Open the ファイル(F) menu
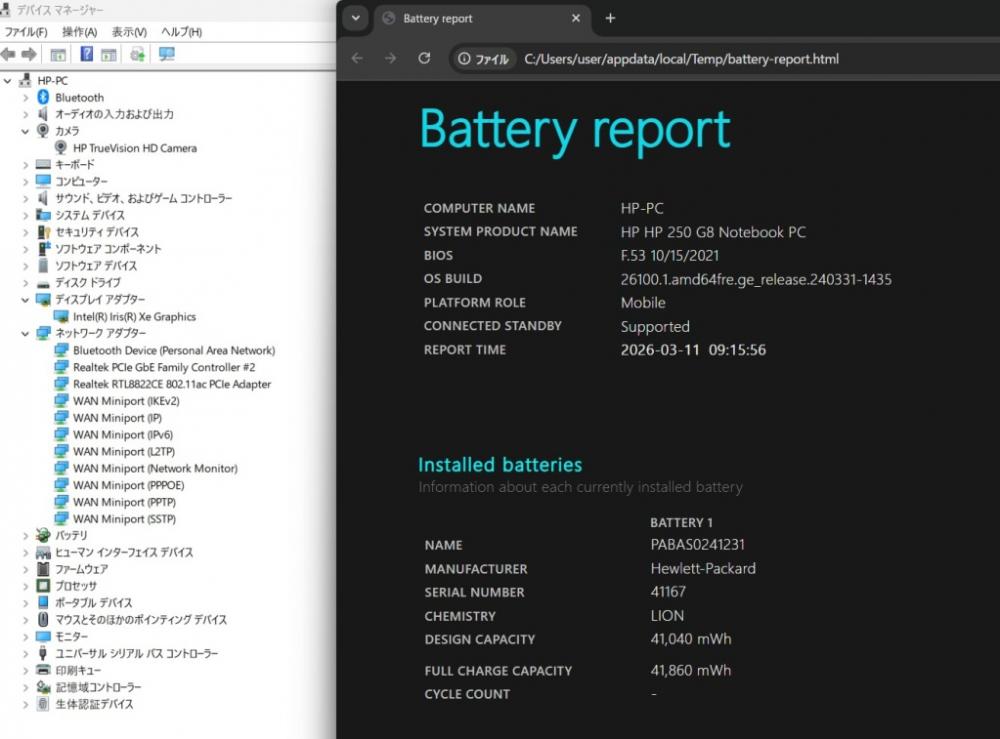 click(x=26, y=32)
